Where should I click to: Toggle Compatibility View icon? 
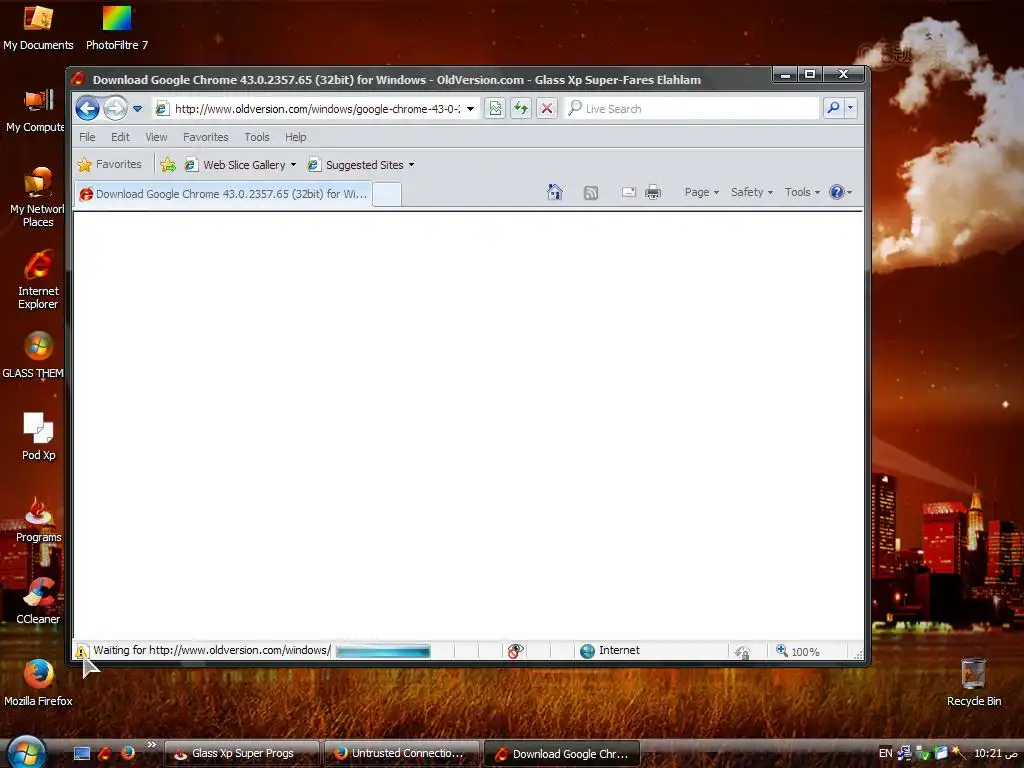[x=495, y=108]
